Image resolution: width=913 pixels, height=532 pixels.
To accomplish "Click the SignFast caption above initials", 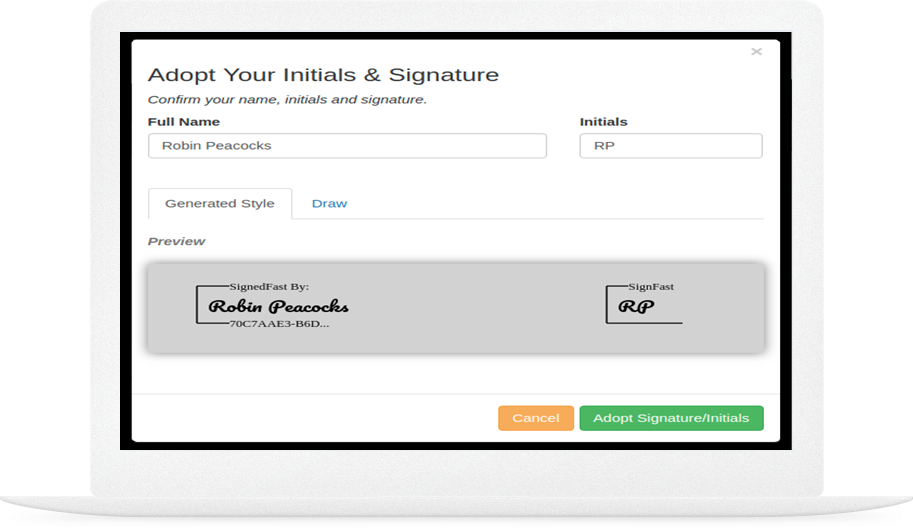I will pos(650,286).
